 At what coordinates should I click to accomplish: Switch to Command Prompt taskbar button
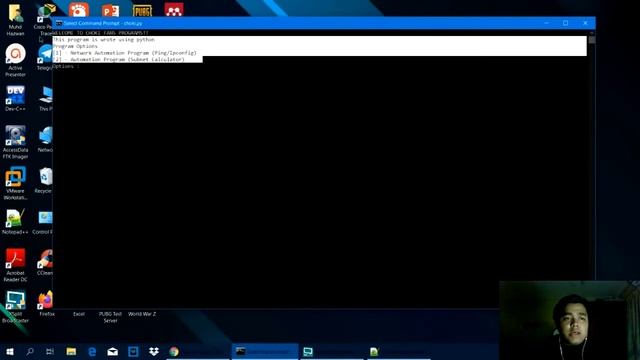click(x=265, y=351)
